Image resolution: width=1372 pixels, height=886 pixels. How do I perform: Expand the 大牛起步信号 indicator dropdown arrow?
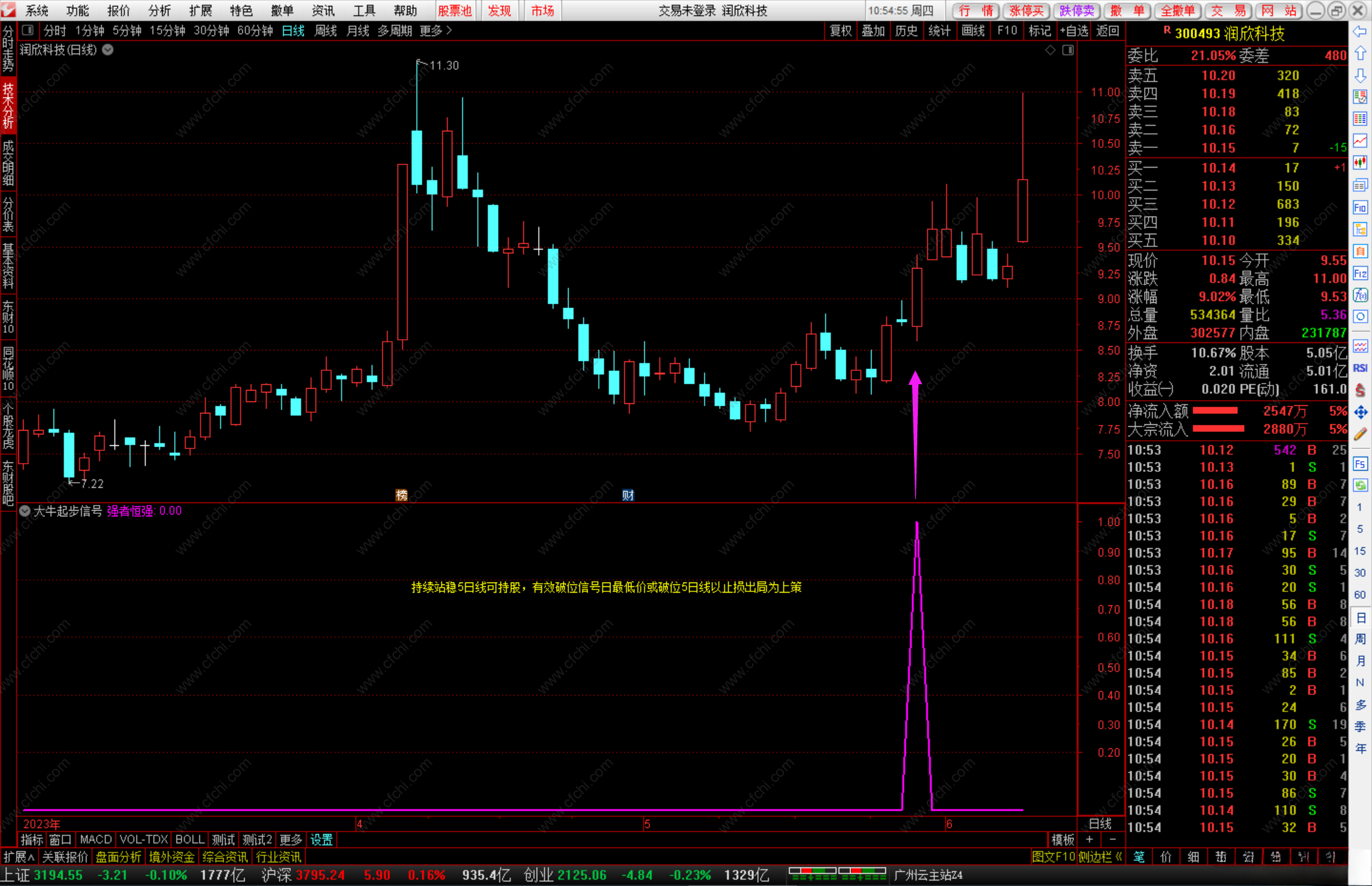25,511
